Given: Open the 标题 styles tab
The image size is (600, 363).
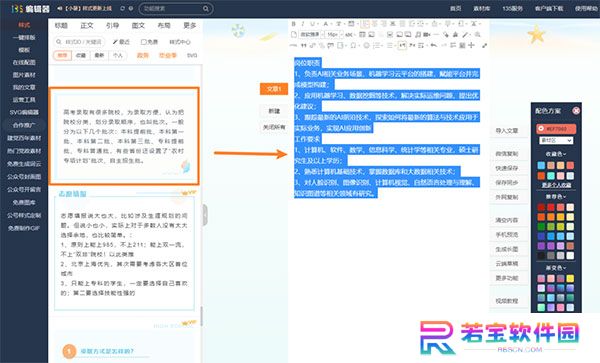Looking at the screenshot, I should (x=61, y=26).
